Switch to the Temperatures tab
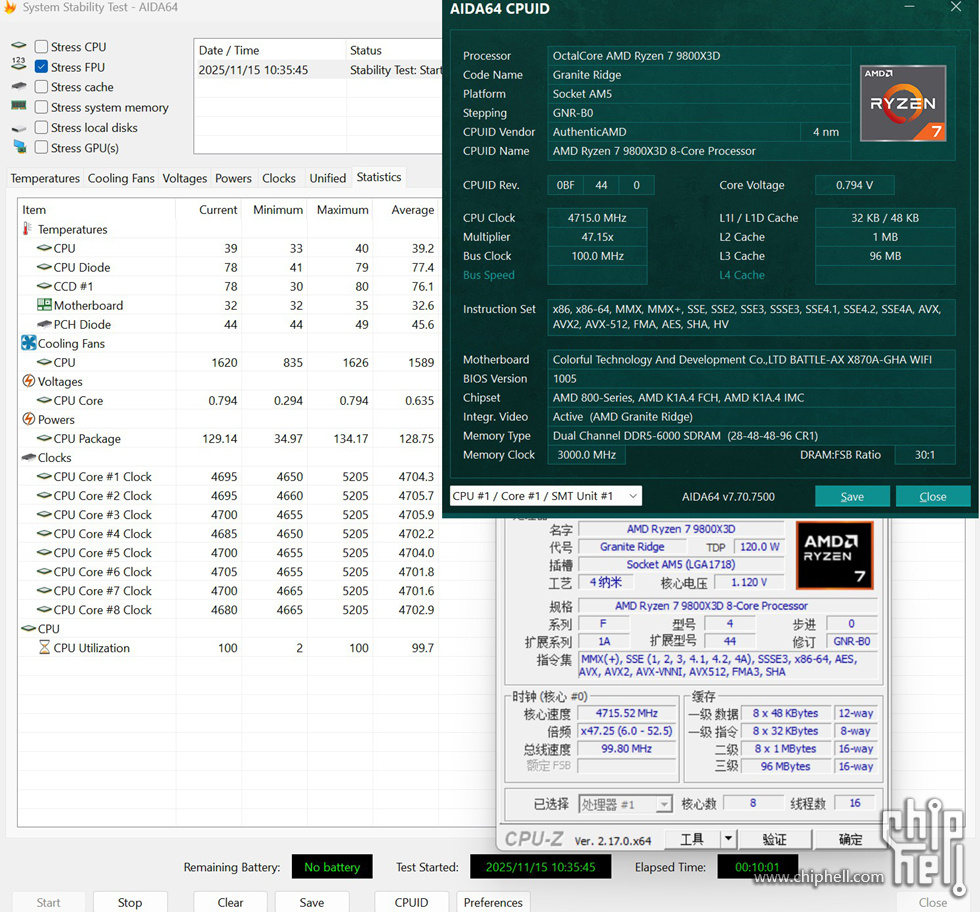980x912 pixels. click(45, 178)
